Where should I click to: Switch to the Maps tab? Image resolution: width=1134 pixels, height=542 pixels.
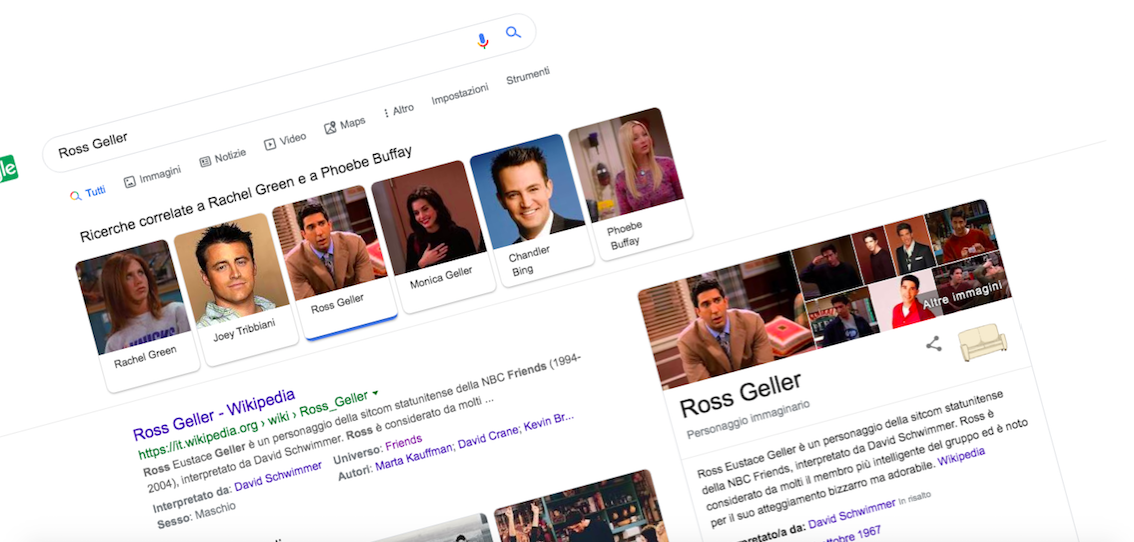click(344, 125)
